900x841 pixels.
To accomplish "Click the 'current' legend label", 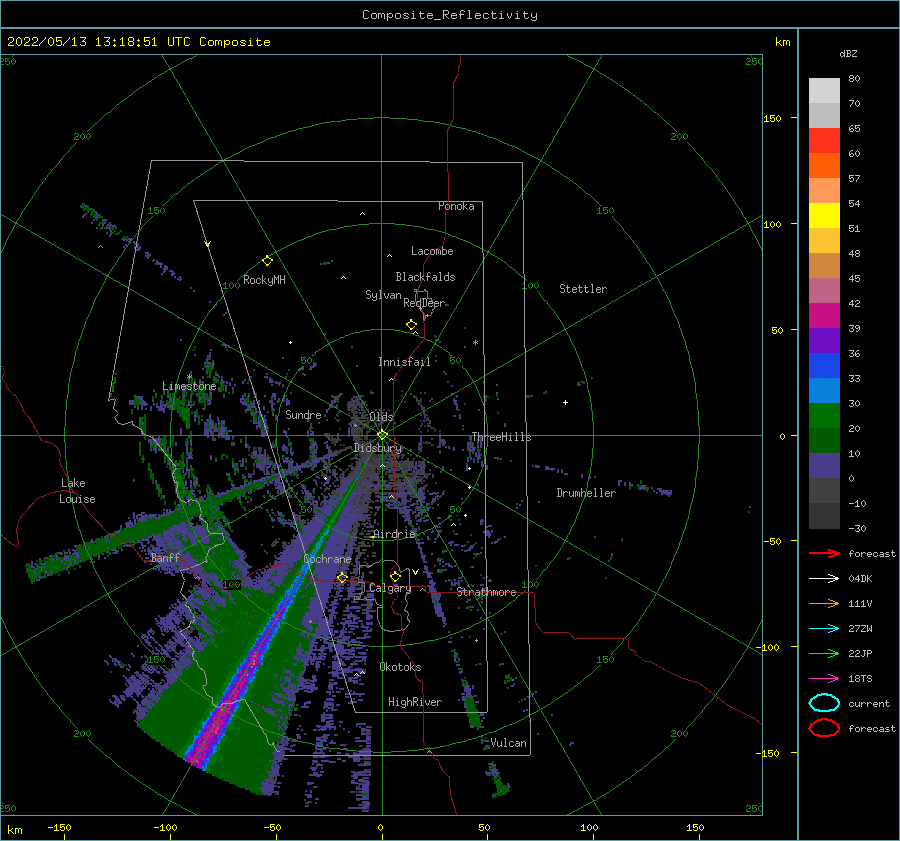I will [x=868, y=703].
